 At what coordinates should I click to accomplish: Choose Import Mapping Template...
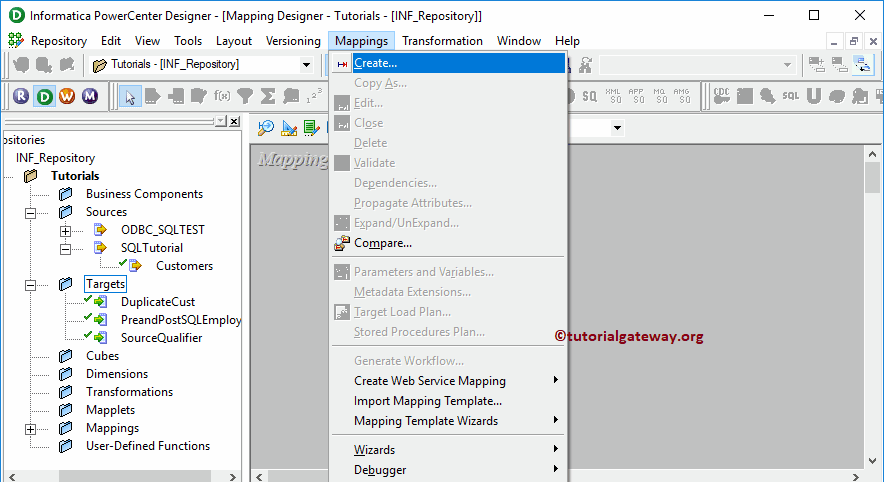coord(449,401)
